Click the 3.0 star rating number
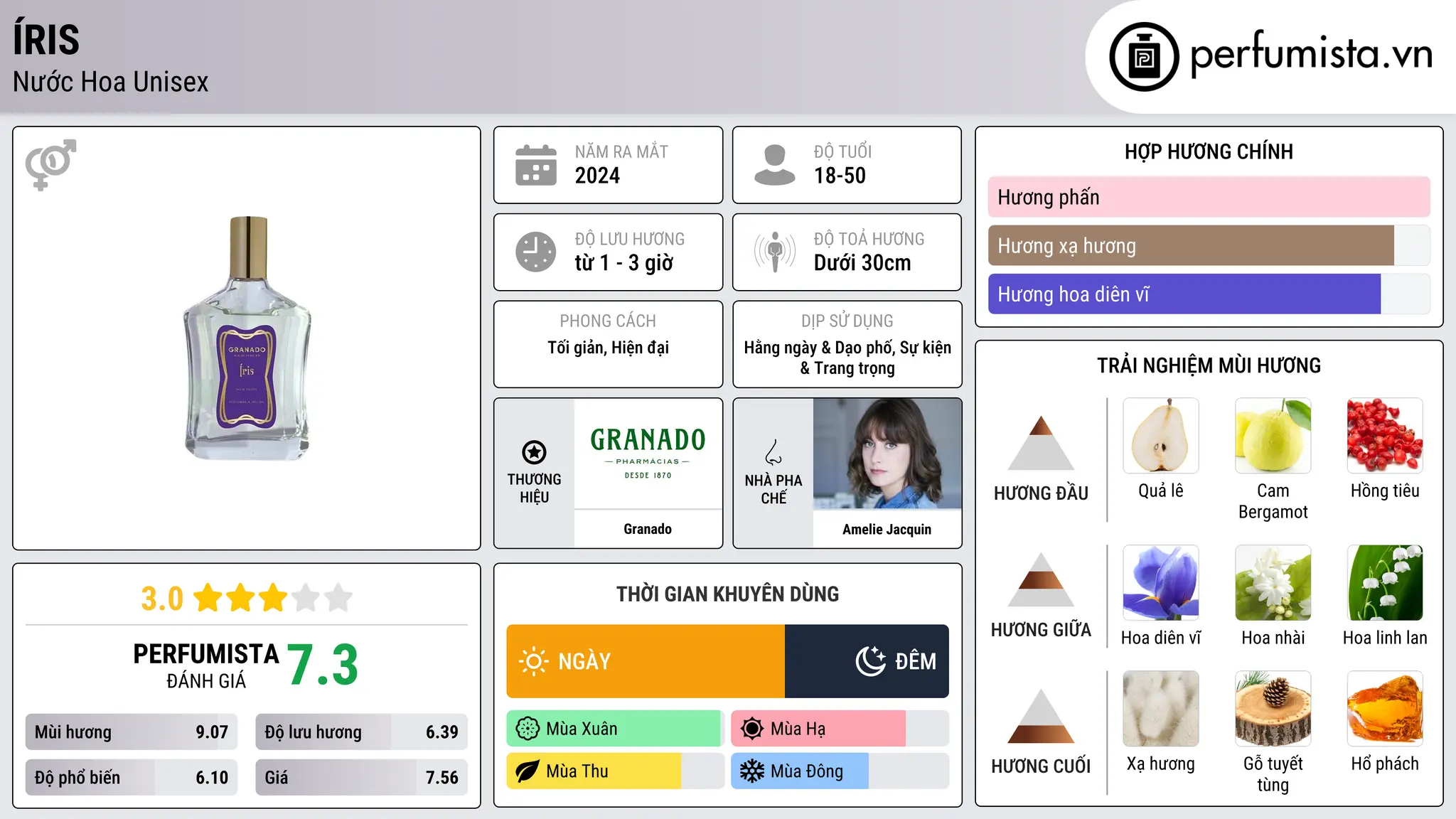The width and height of the screenshot is (1456, 819). 162,599
